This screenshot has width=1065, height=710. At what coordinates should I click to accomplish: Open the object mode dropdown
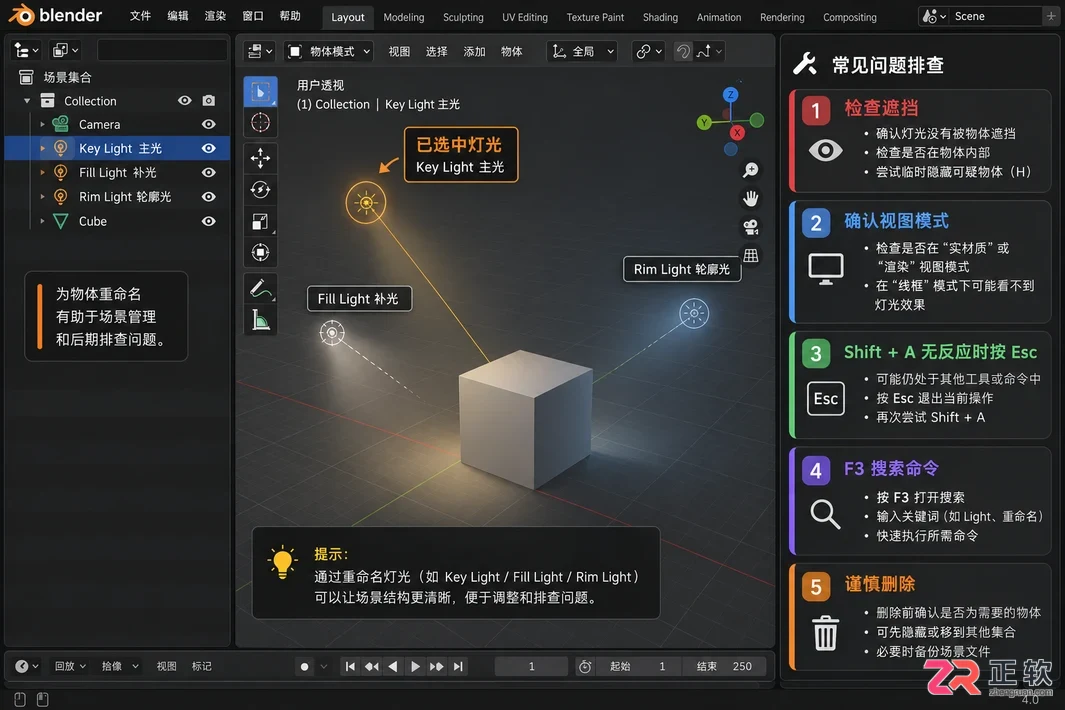click(x=328, y=51)
